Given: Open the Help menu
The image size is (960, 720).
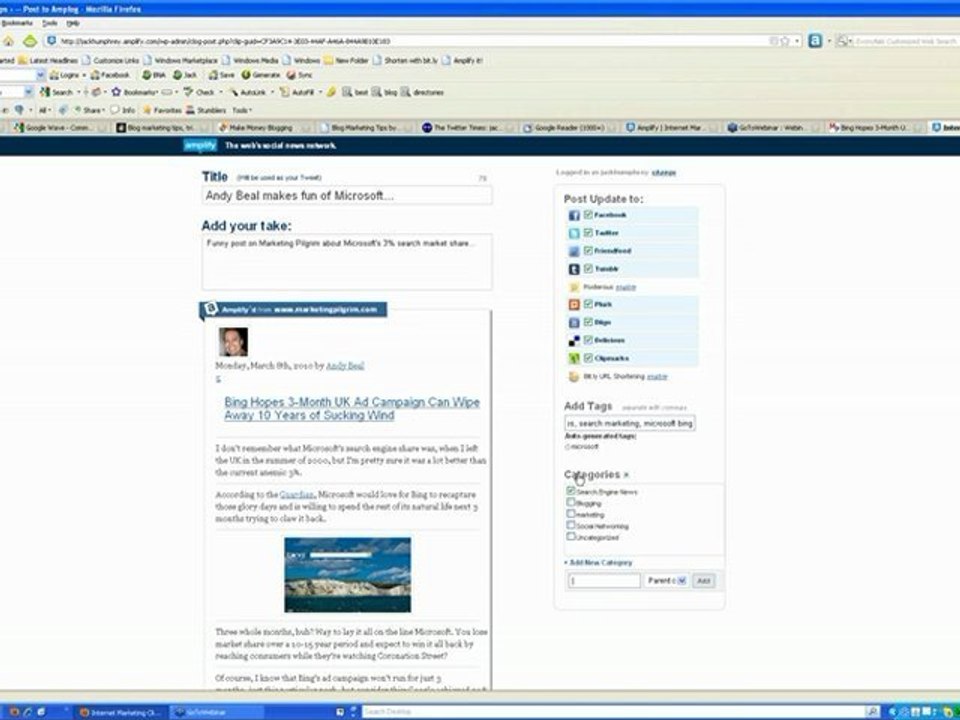Looking at the screenshot, I should (73, 23).
